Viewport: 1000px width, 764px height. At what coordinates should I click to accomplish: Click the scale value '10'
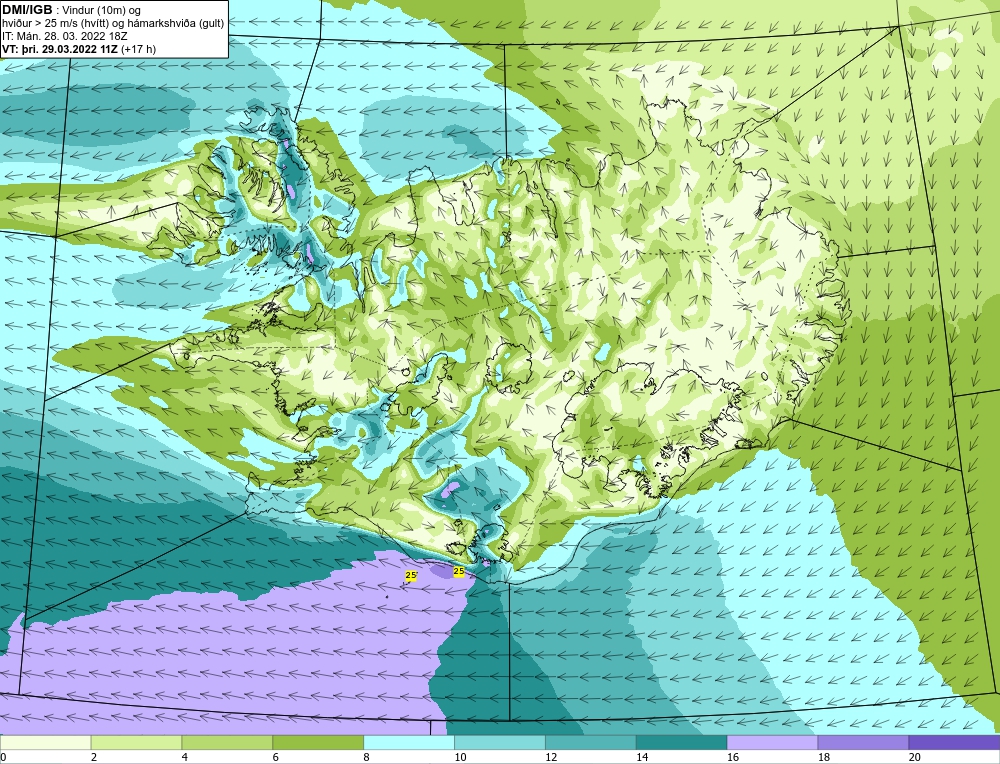coord(460,757)
